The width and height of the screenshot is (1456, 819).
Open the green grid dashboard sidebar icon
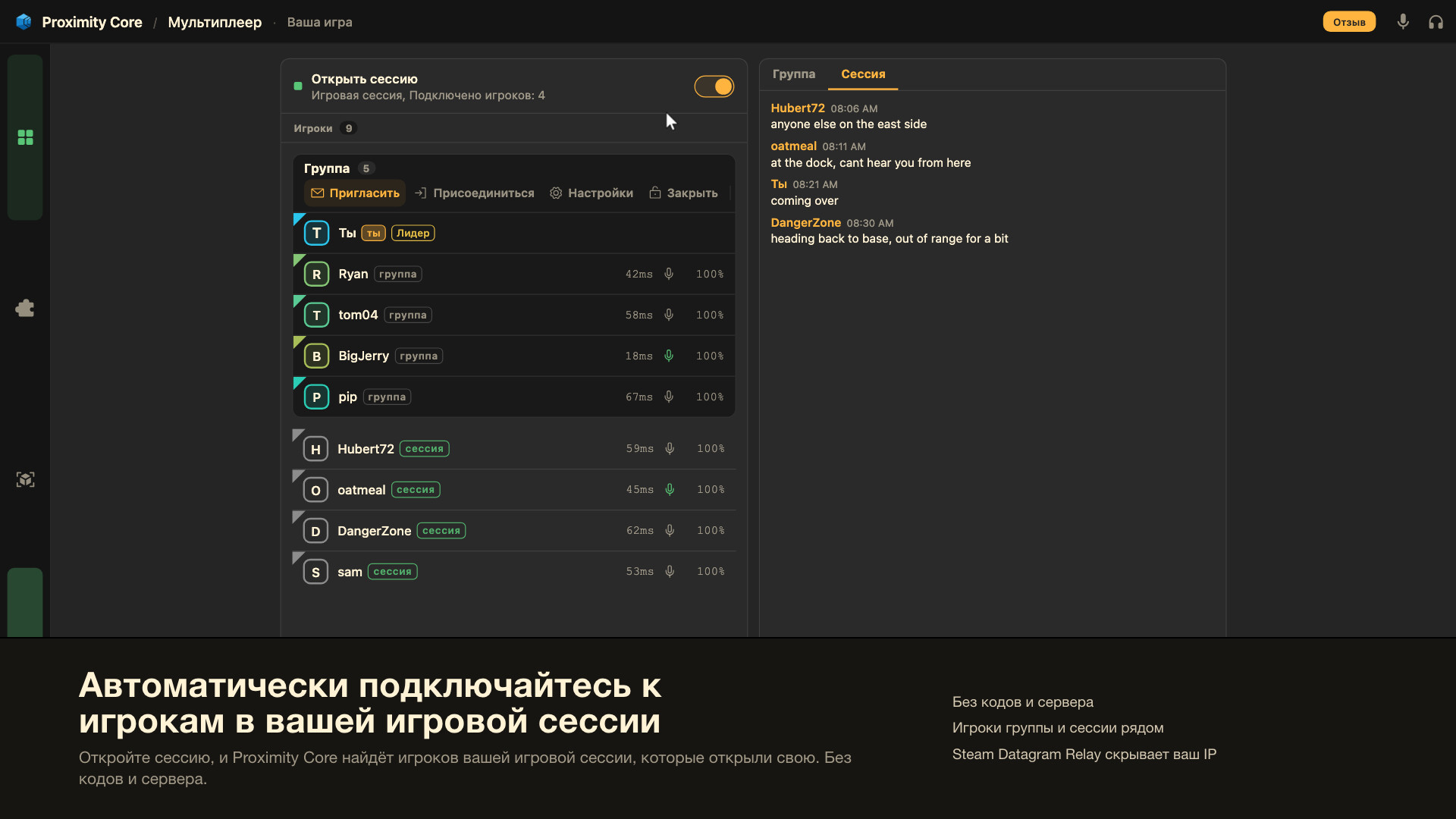(x=25, y=137)
